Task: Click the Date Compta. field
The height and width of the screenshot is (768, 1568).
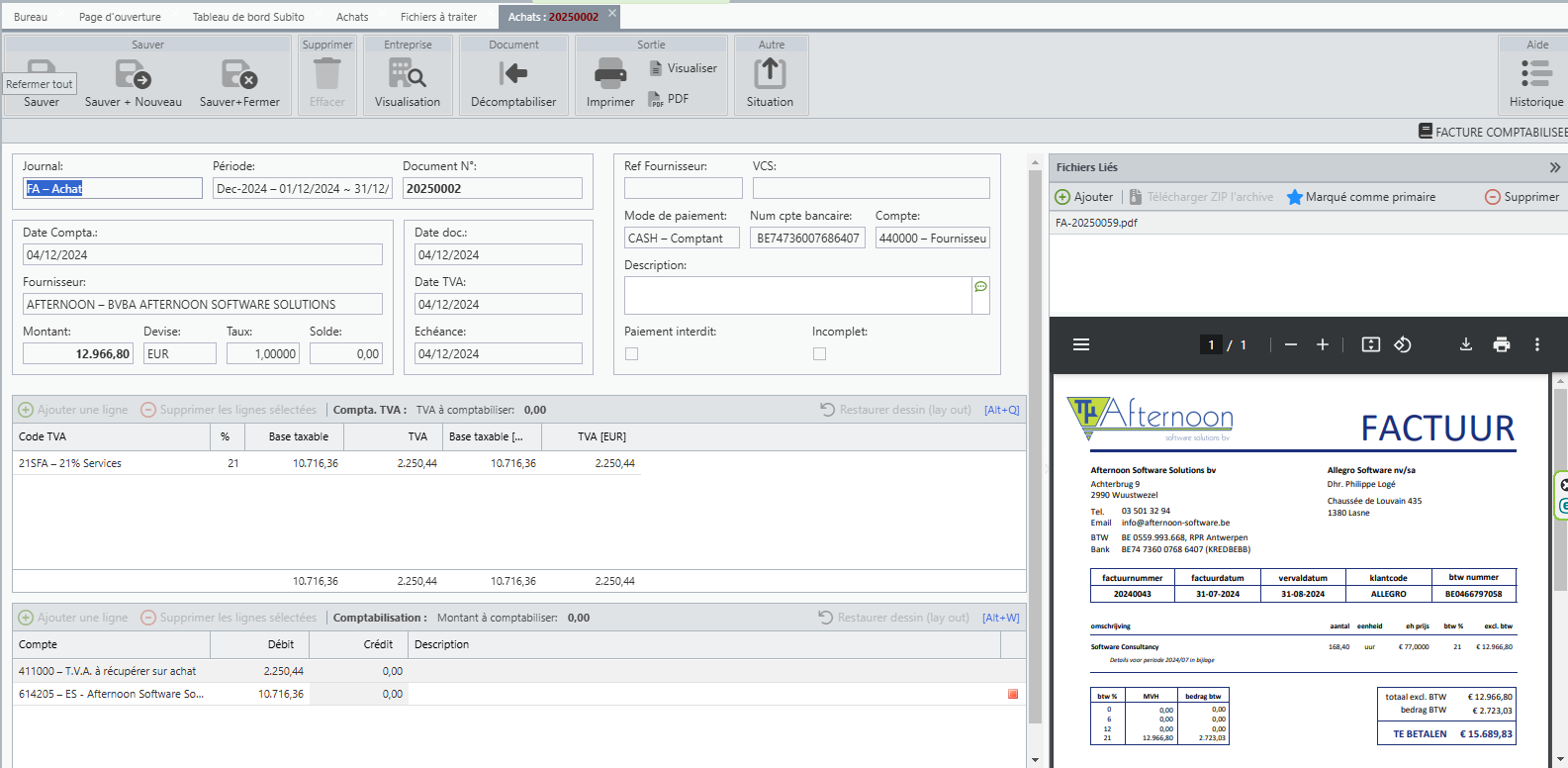Action: click(203, 254)
